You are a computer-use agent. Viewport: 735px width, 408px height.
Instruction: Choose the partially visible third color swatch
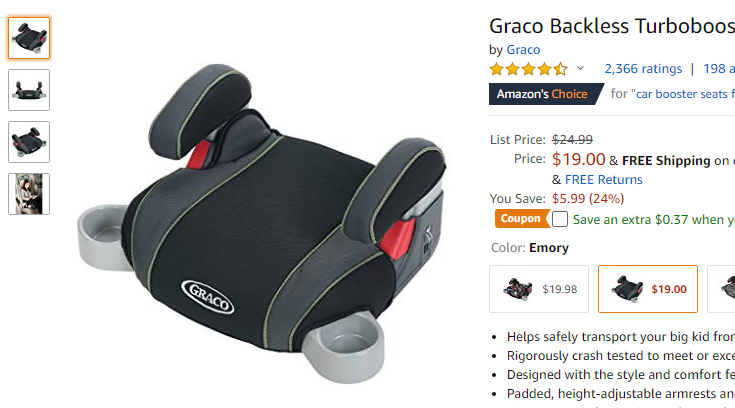(x=721, y=289)
